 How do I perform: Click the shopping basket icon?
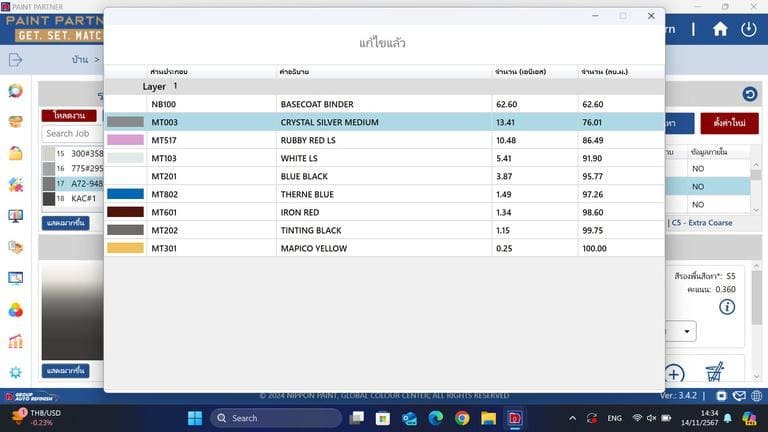point(715,373)
